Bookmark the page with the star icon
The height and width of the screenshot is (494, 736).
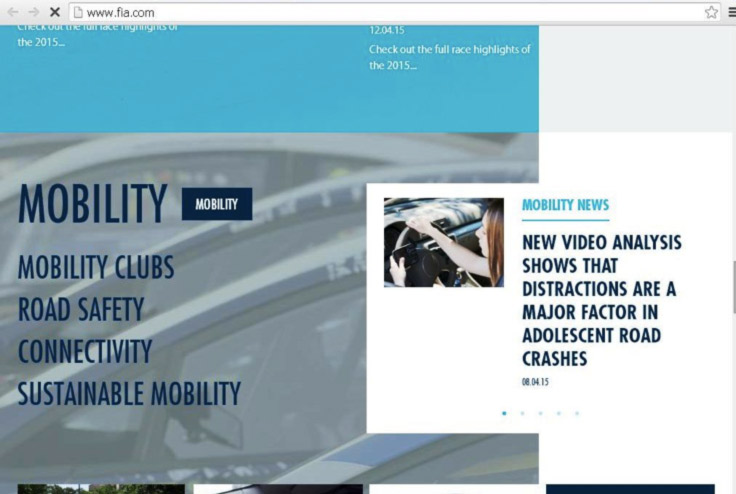pos(711,12)
